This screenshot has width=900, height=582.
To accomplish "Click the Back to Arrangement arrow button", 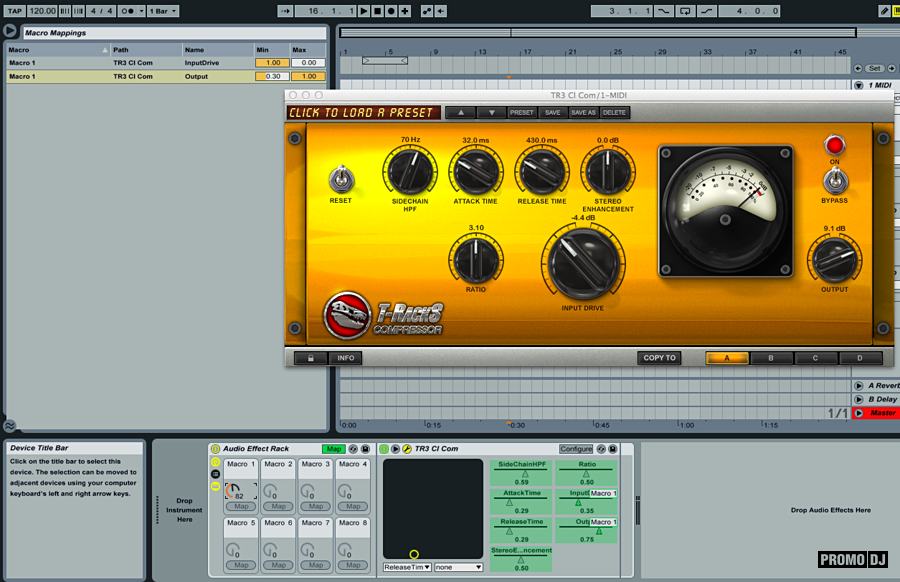I will tap(441, 11).
